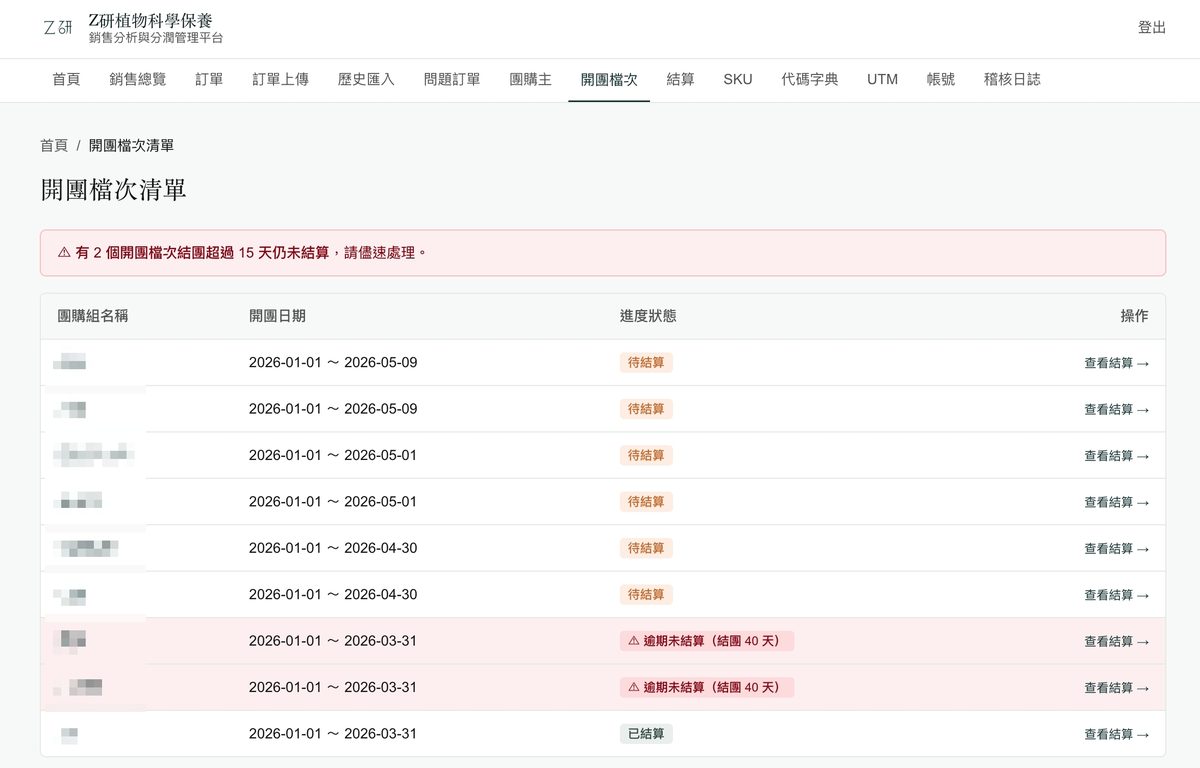The width and height of the screenshot is (1200, 768).
Task: Open 查看結算 in second 2026-04-30 row
Action: point(1117,595)
